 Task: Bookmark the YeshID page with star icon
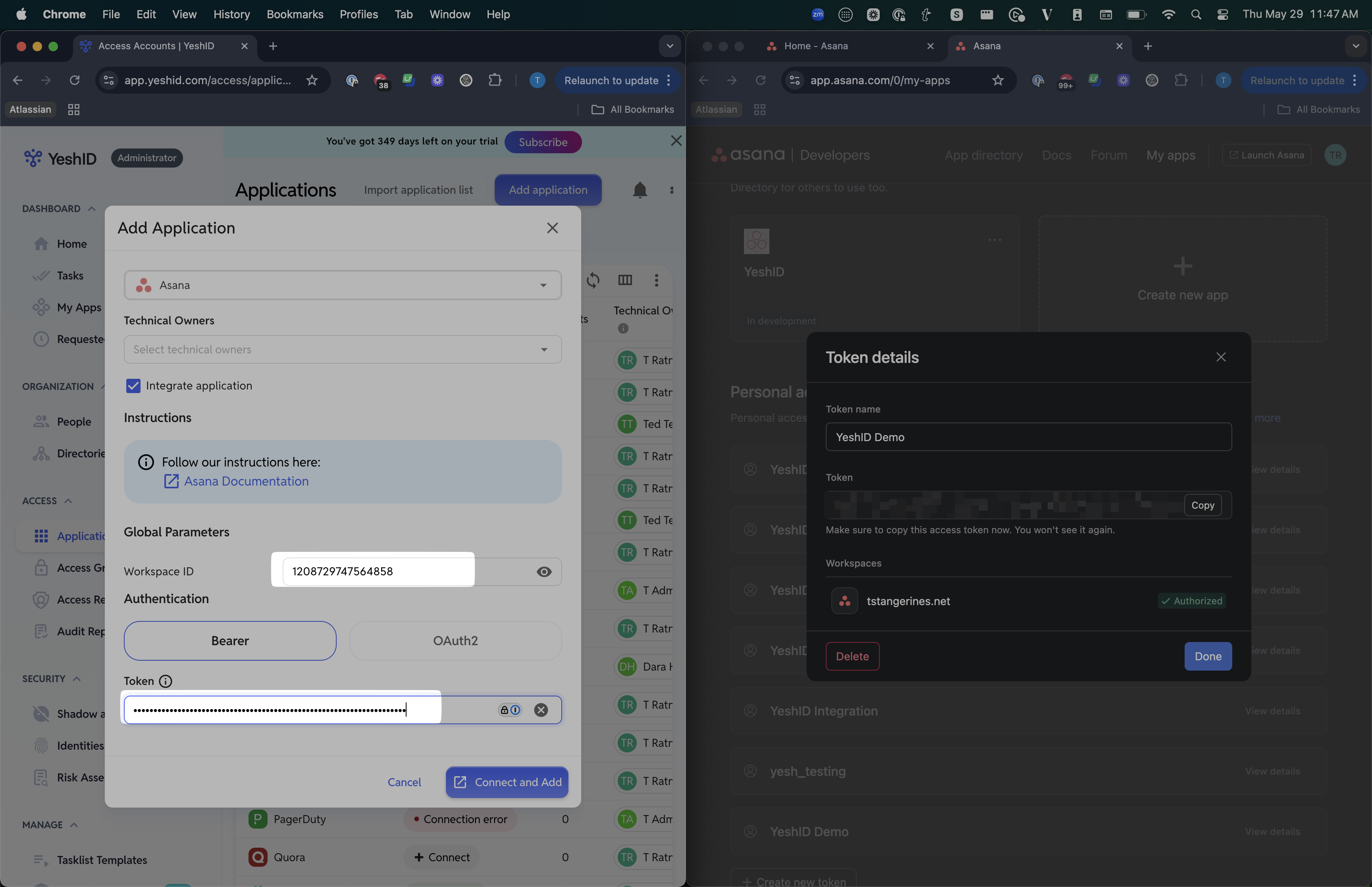click(312, 80)
